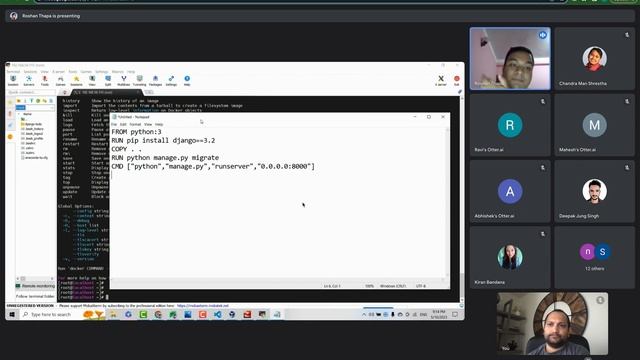
Task: Open the mobaxterm.mobatek.net link
Action: [203, 306]
